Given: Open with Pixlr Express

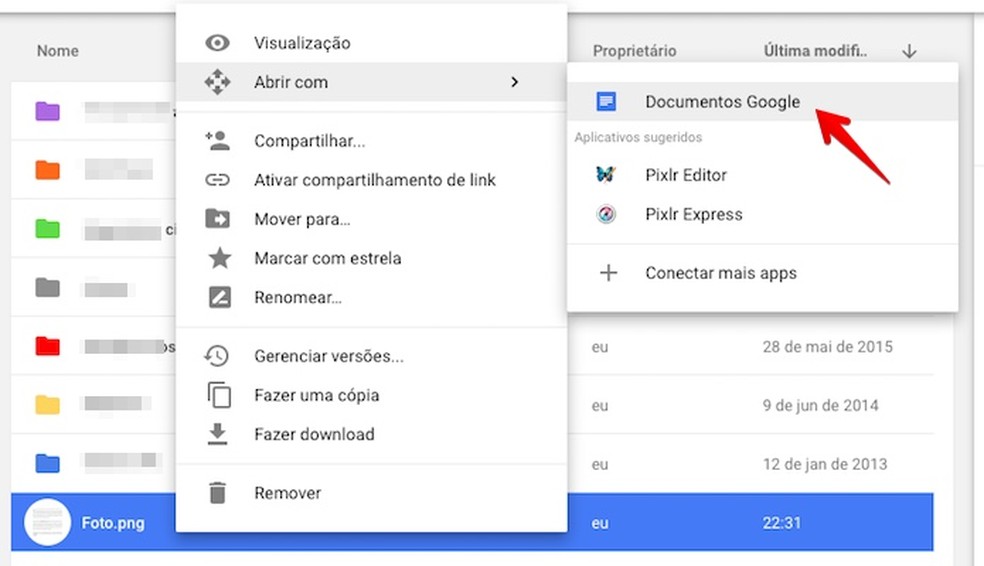Looking at the screenshot, I should click(x=693, y=214).
